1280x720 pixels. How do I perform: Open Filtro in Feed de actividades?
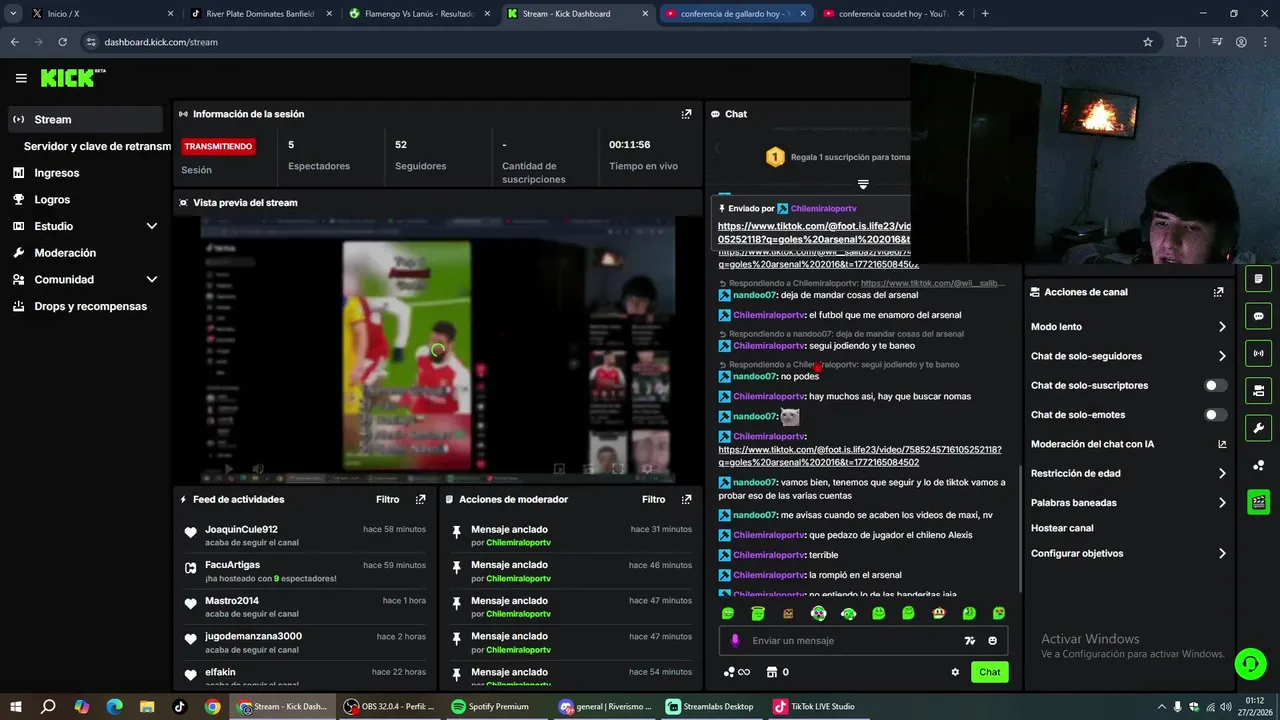388,499
